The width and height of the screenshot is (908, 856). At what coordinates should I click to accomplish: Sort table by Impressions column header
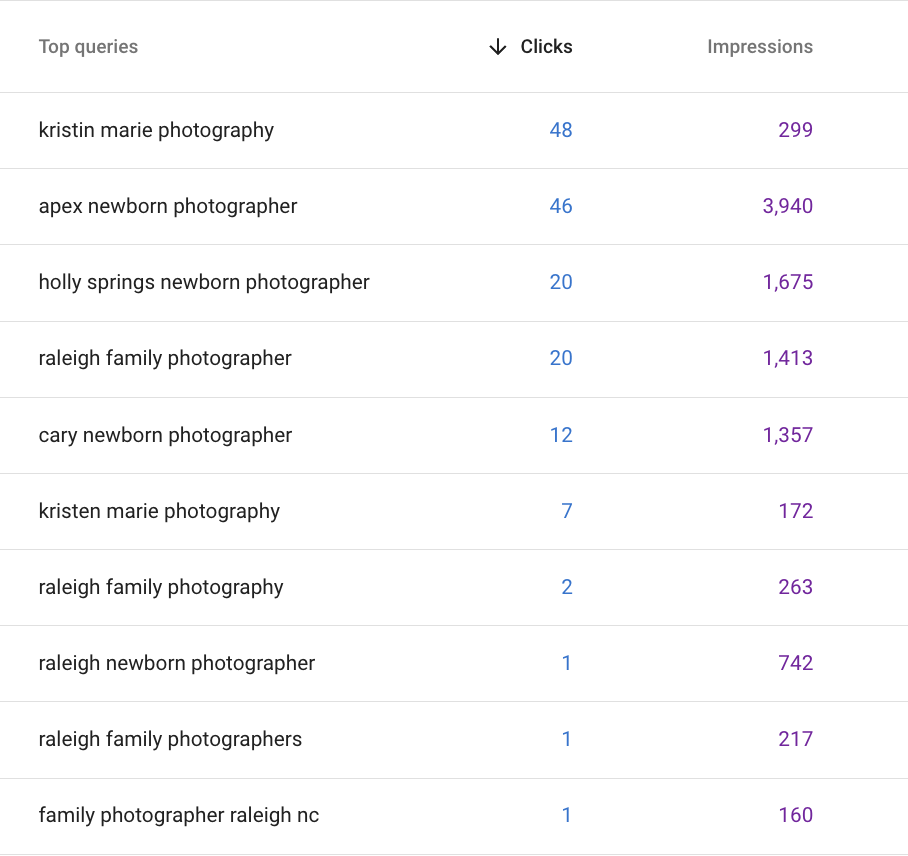click(759, 47)
